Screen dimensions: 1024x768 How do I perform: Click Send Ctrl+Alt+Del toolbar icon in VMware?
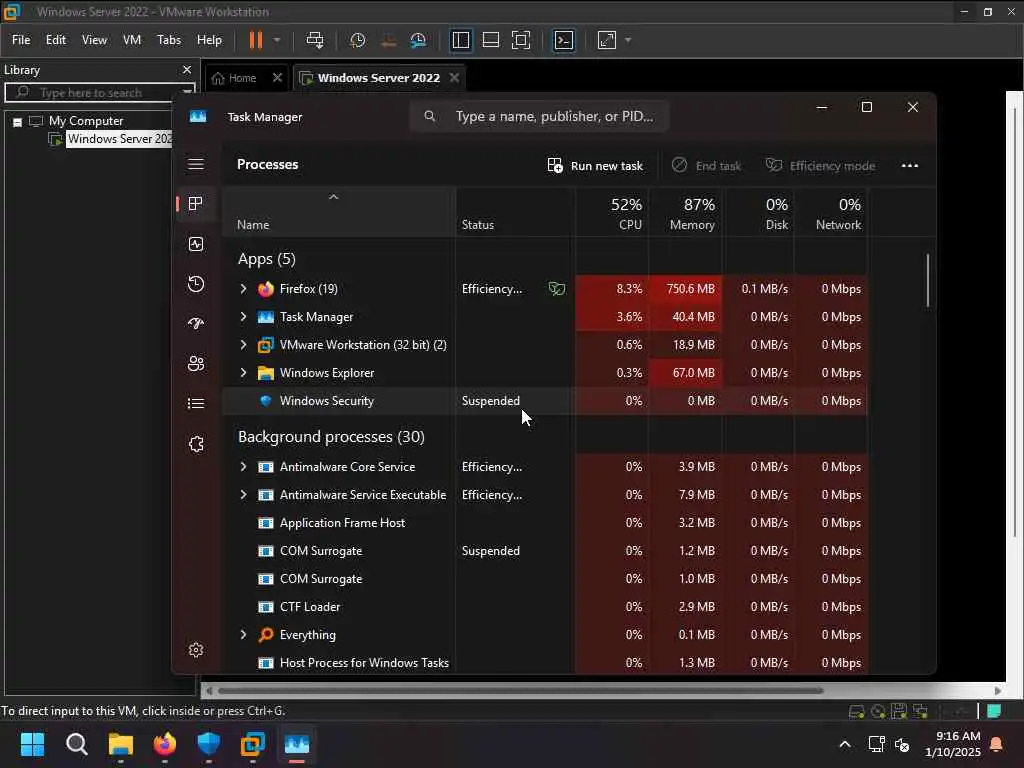(x=315, y=40)
